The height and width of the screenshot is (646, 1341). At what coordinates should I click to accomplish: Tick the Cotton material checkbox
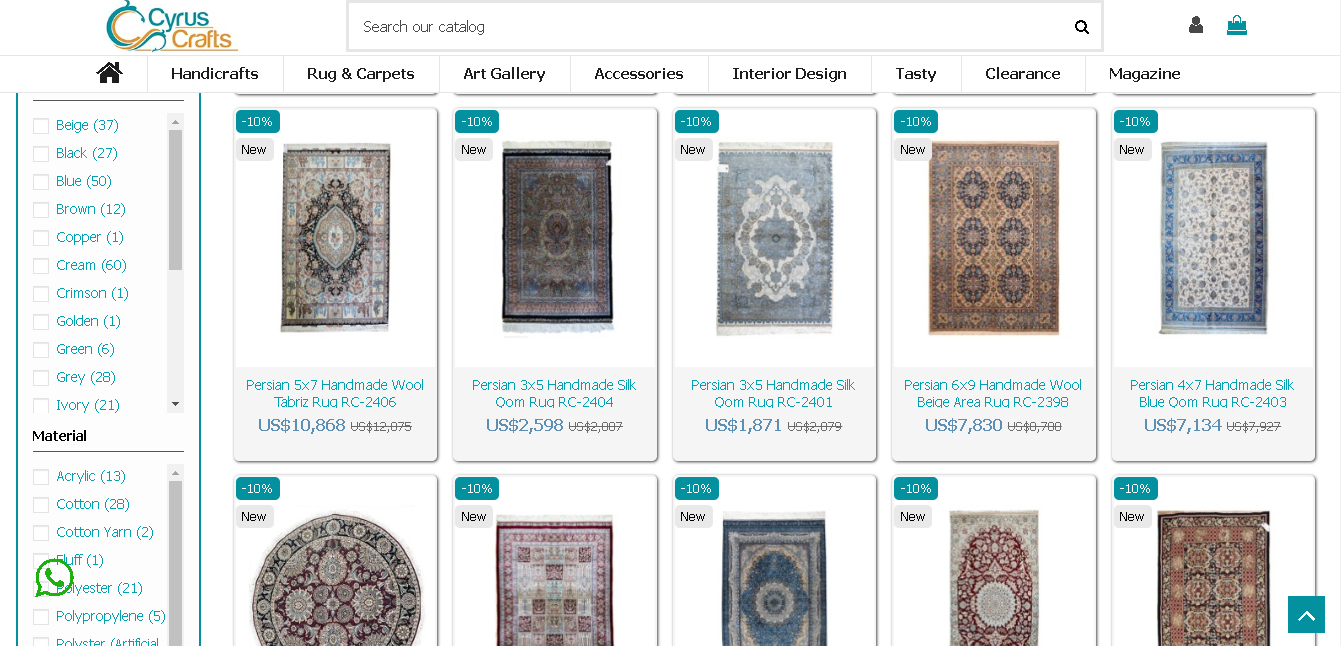[41, 505]
